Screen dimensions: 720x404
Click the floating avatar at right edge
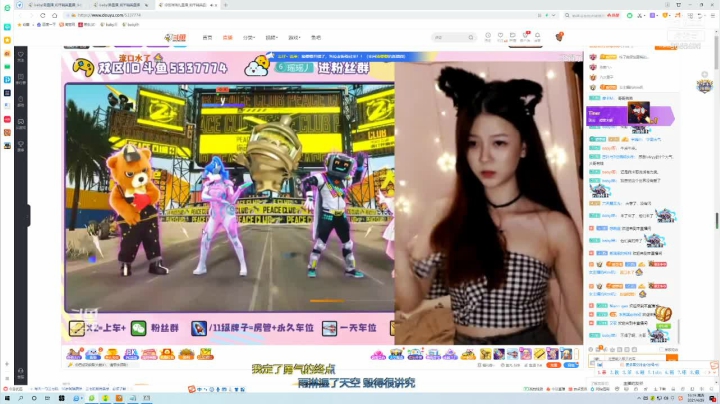coord(704,85)
